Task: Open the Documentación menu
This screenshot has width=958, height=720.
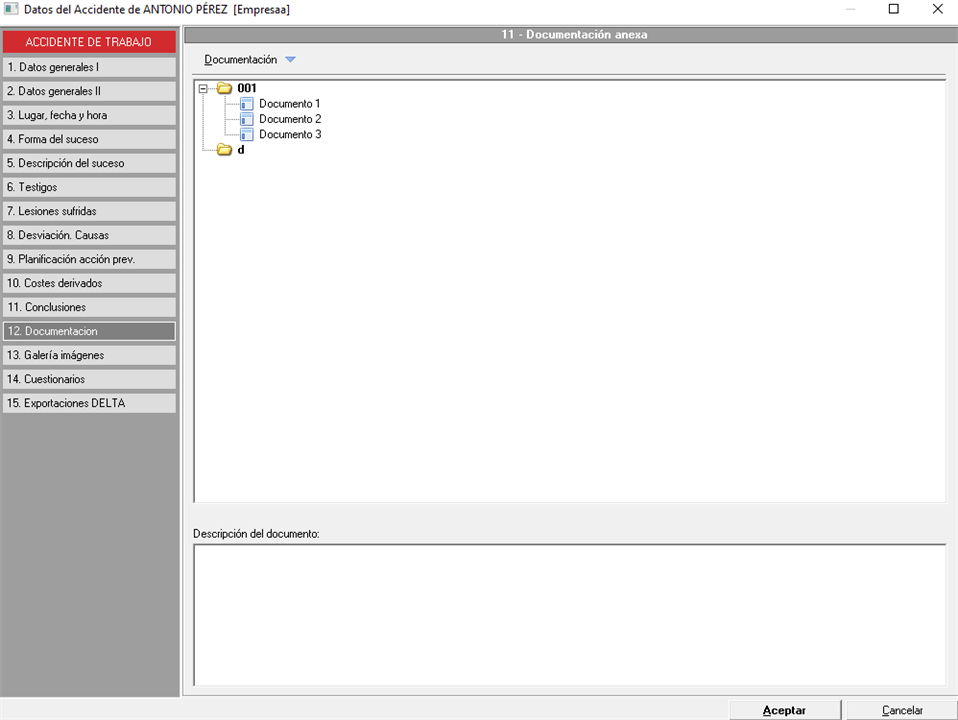Action: click(x=241, y=60)
